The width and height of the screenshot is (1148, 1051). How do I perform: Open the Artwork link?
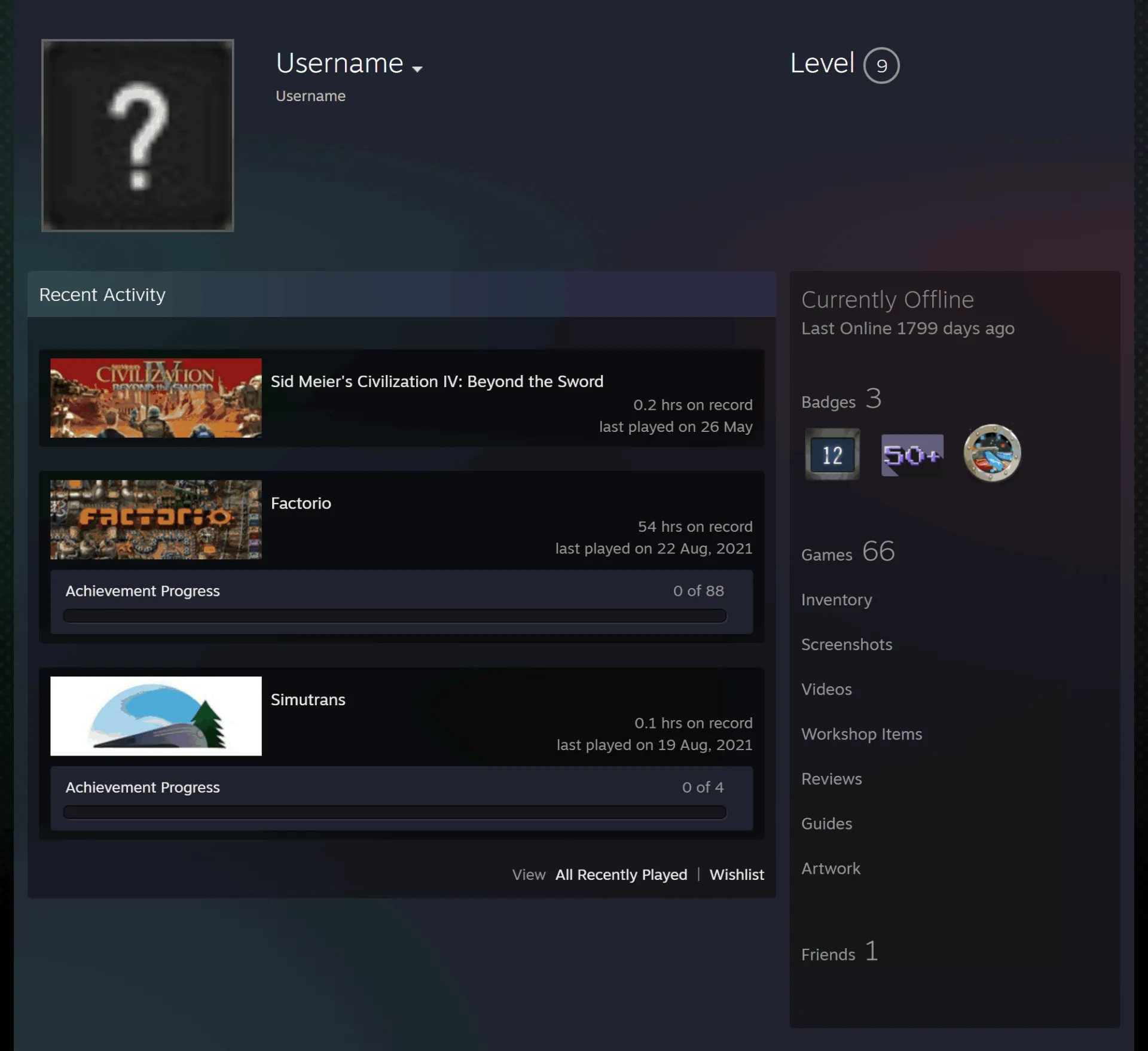pyautogui.click(x=831, y=869)
